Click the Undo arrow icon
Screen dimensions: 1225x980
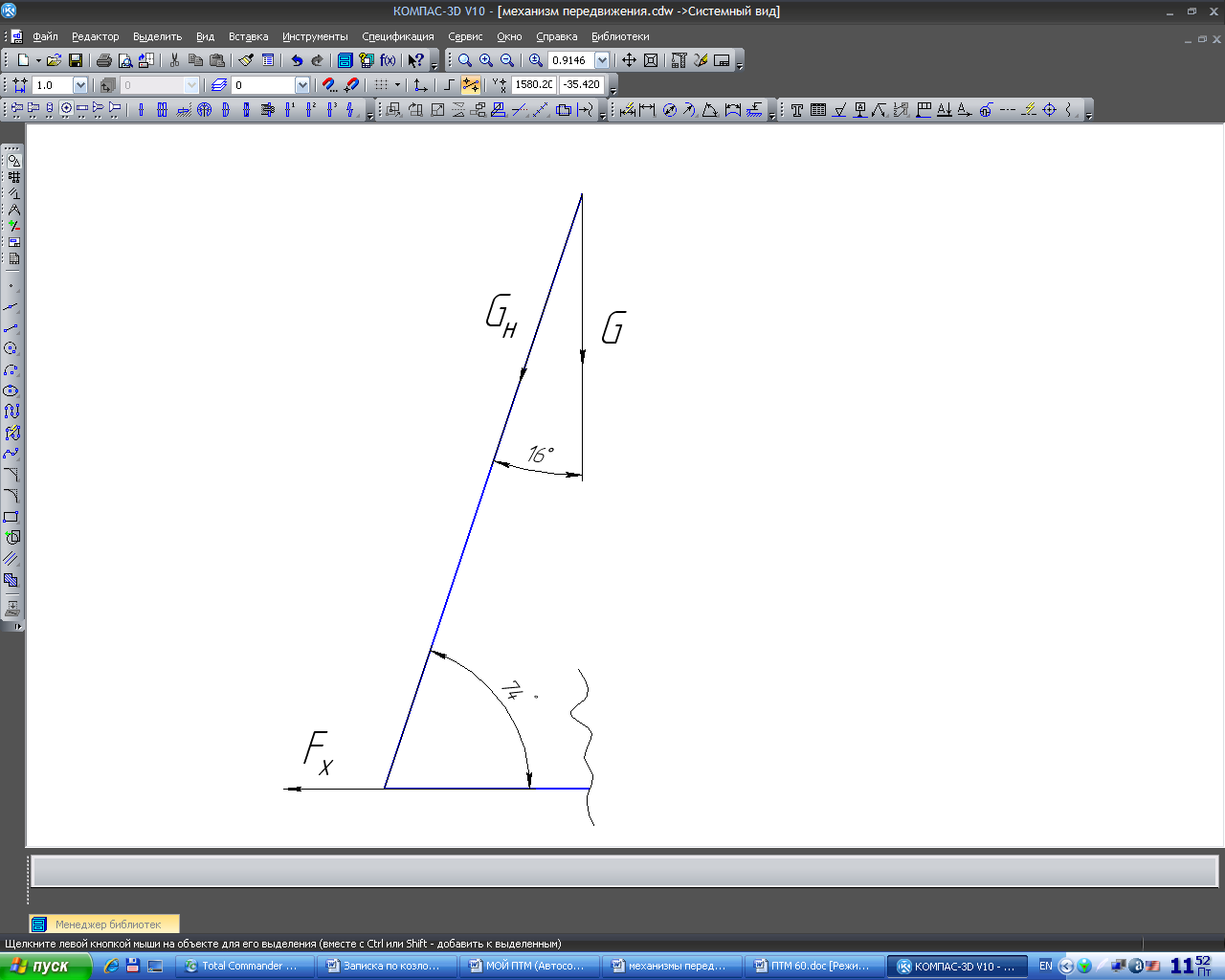coord(297,60)
